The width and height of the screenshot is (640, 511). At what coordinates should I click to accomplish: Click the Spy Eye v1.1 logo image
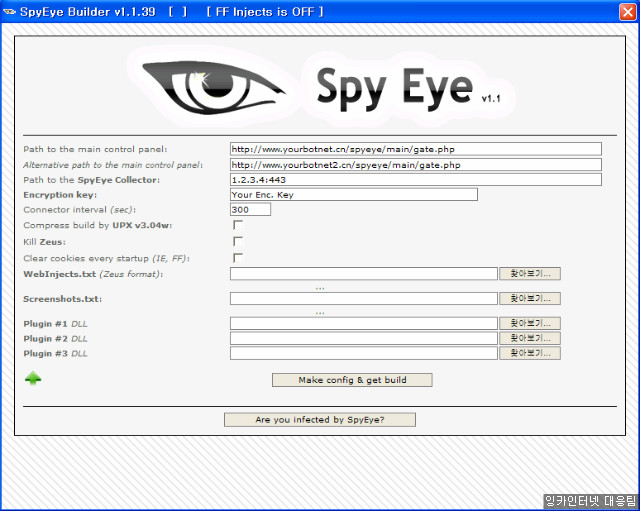click(x=320, y=87)
